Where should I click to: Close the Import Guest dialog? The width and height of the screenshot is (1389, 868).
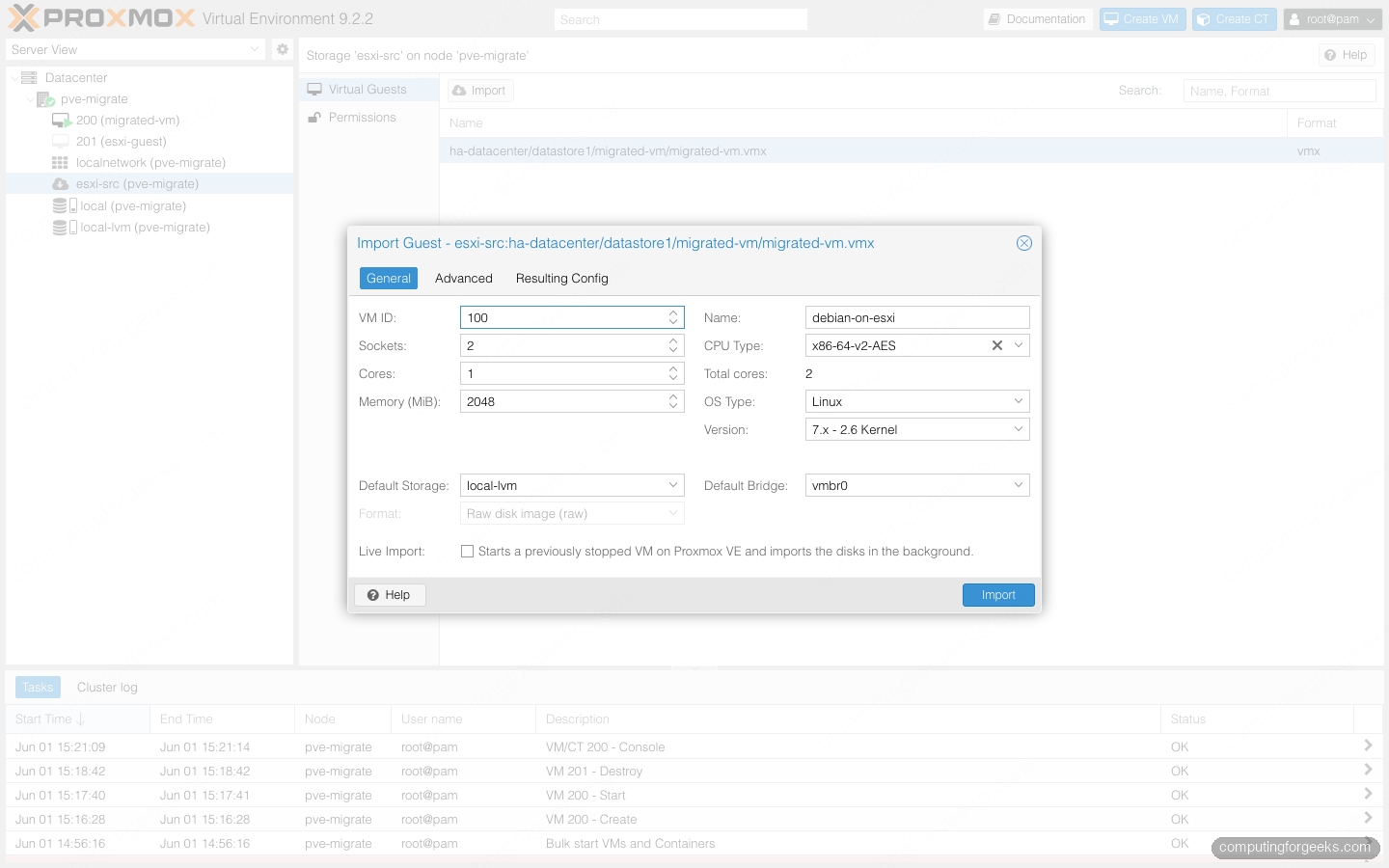1024,243
